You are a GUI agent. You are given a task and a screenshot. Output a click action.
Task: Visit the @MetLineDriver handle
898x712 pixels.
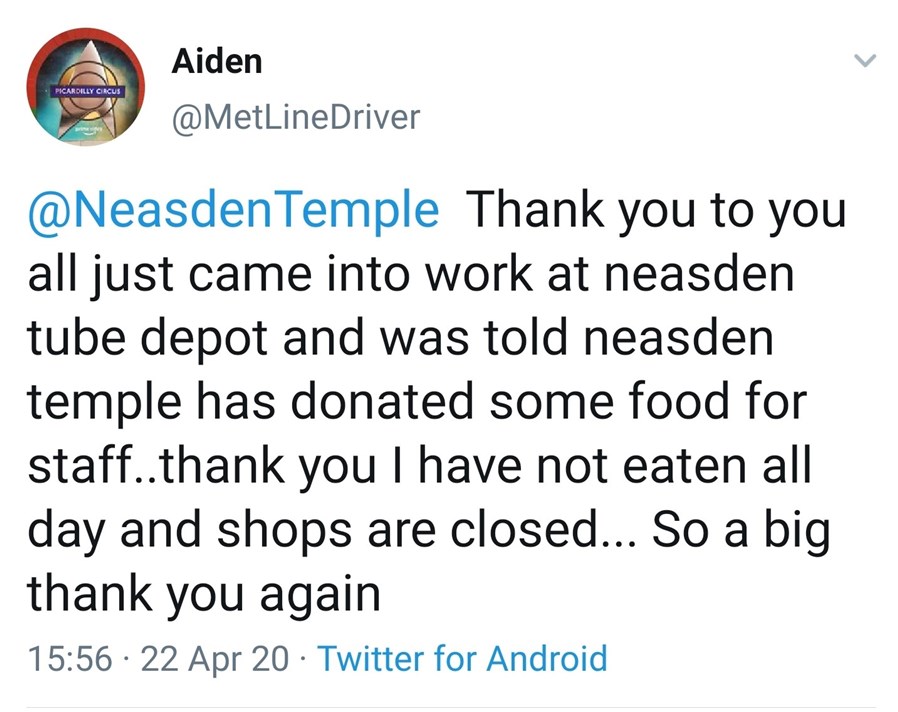coord(296,117)
